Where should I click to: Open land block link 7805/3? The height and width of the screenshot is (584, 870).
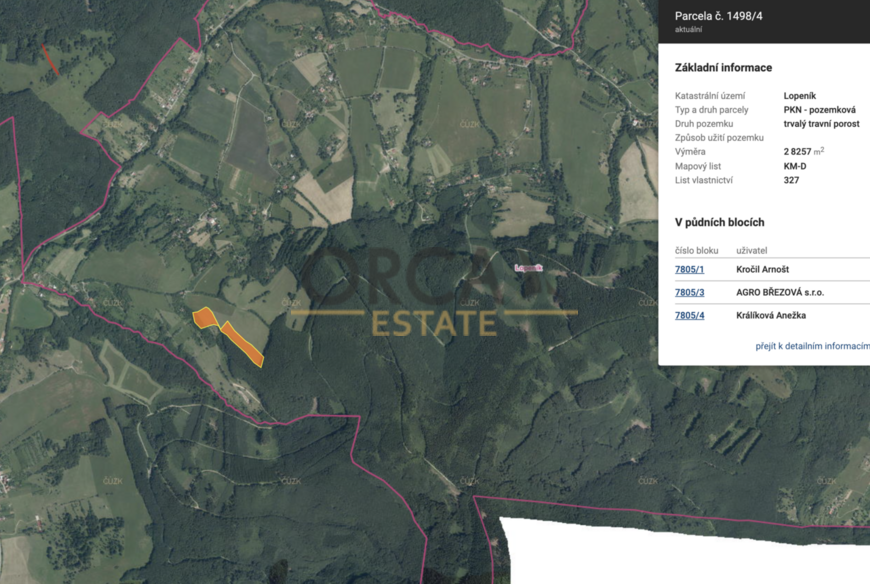[x=689, y=293]
